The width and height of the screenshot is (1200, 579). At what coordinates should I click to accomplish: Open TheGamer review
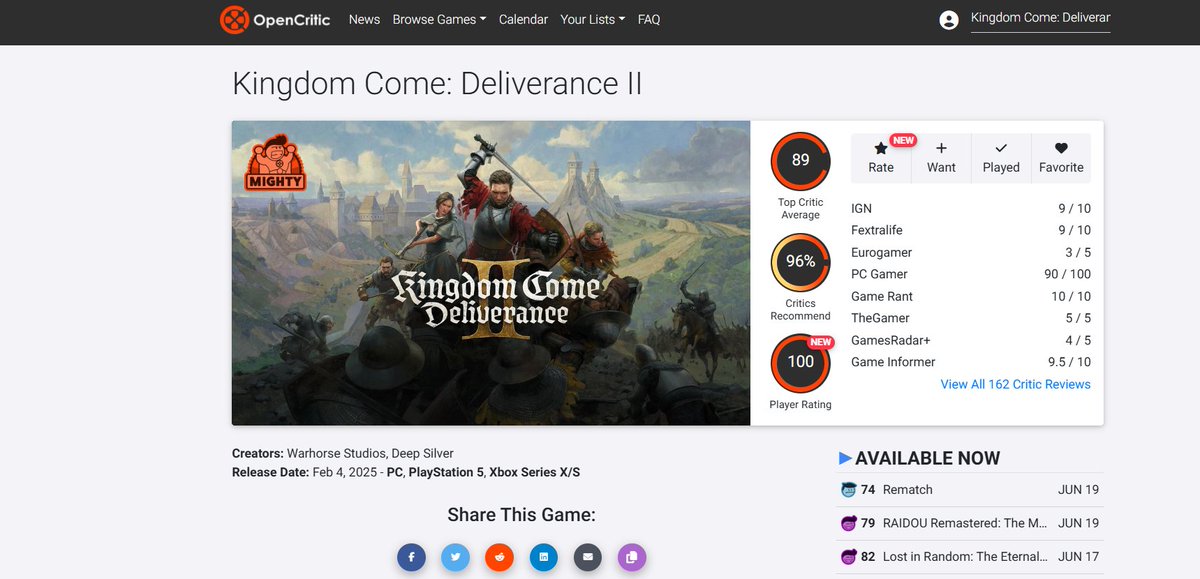click(x=880, y=318)
